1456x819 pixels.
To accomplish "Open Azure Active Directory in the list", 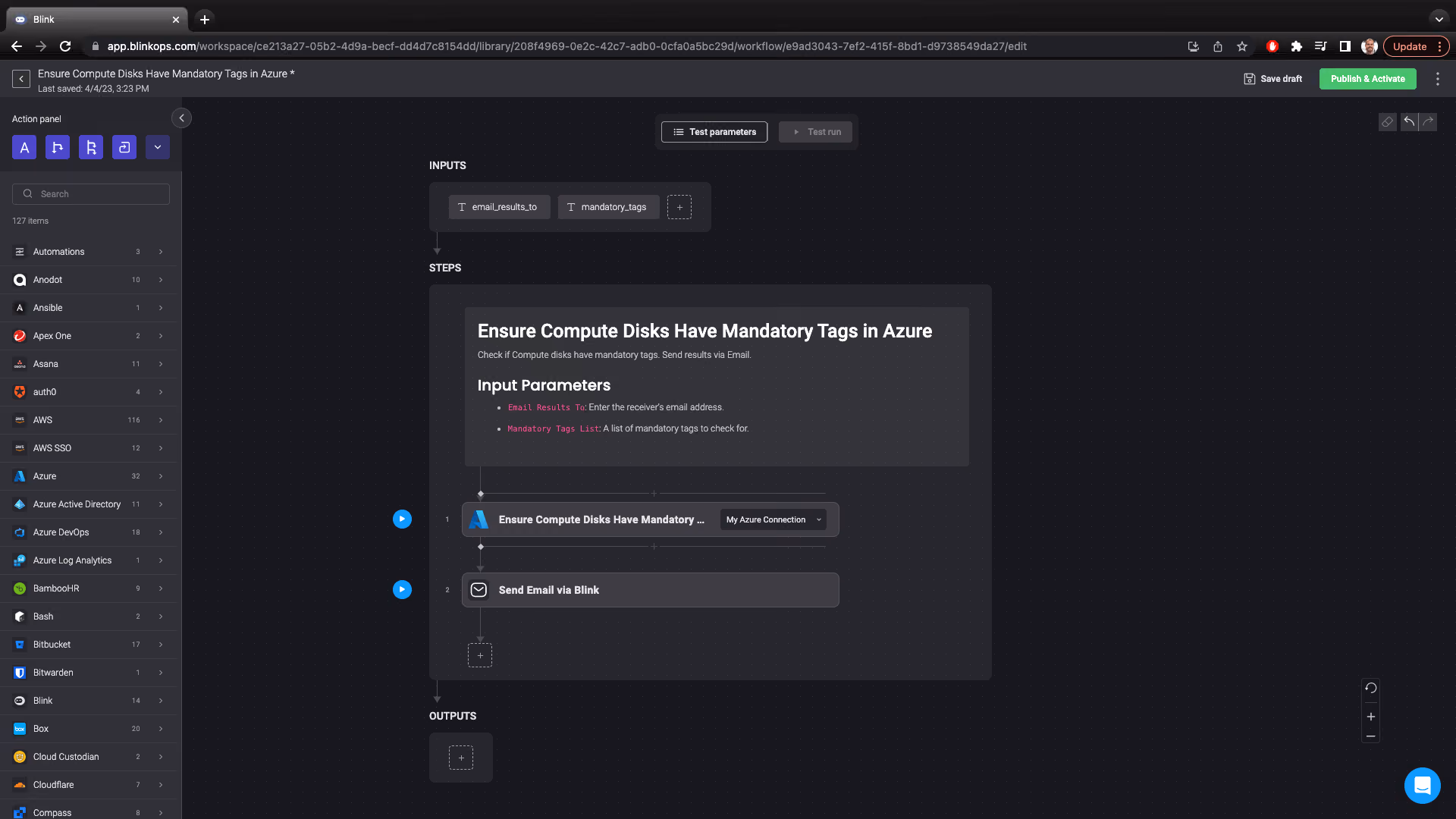I will click(88, 504).
